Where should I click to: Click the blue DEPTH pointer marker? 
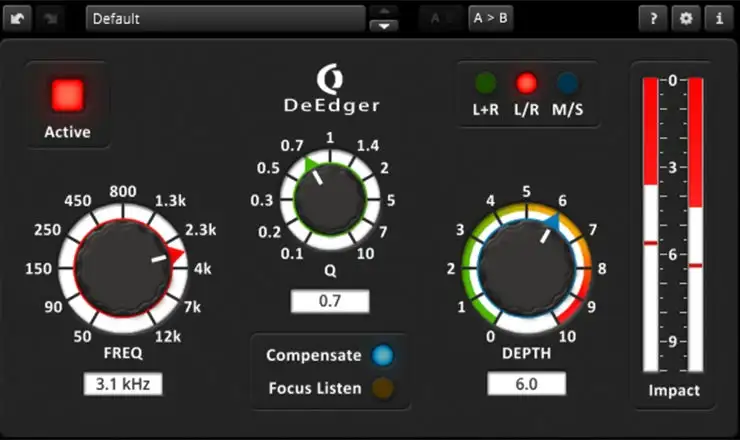[553, 221]
